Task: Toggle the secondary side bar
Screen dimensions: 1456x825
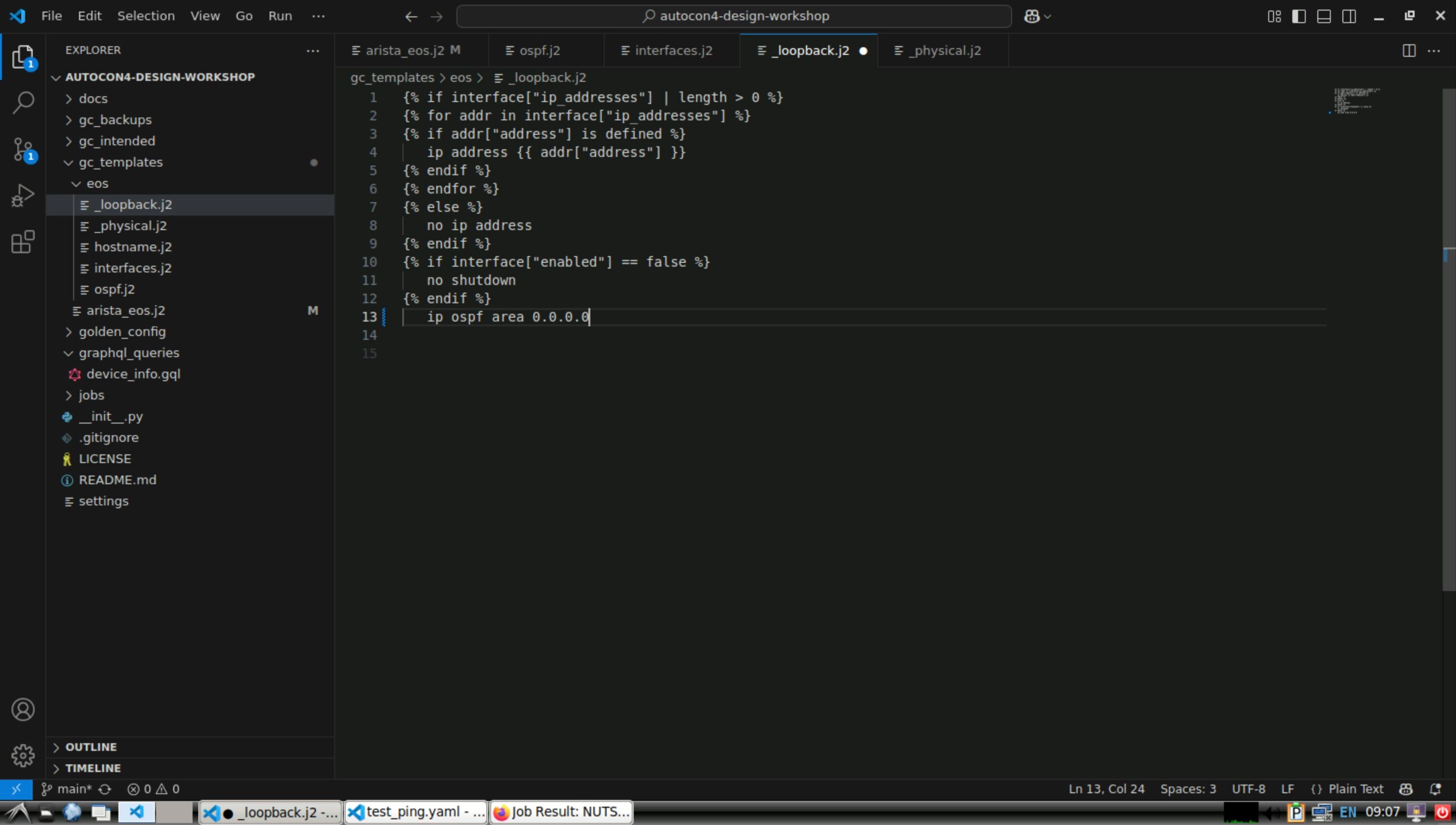Action: (x=1349, y=16)
